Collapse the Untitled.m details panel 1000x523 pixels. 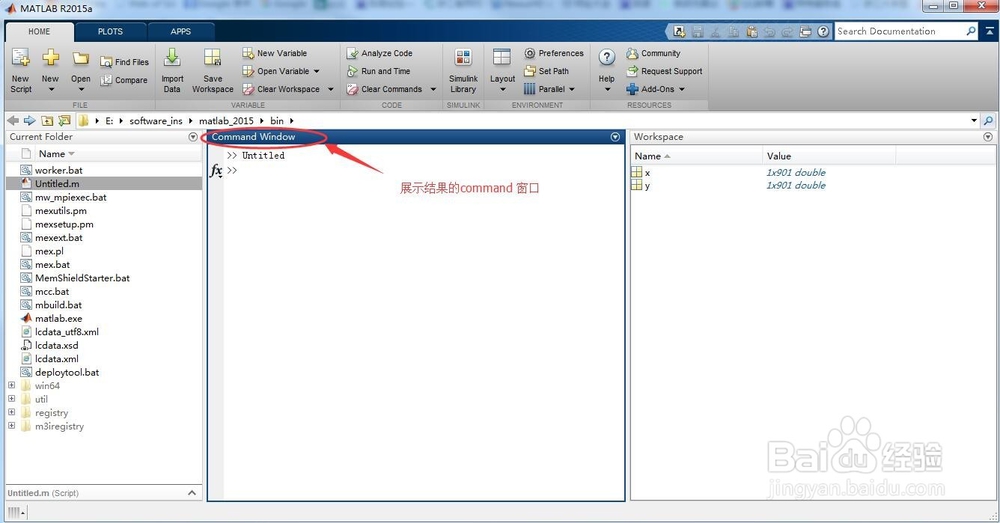click(x=192, y=493)
